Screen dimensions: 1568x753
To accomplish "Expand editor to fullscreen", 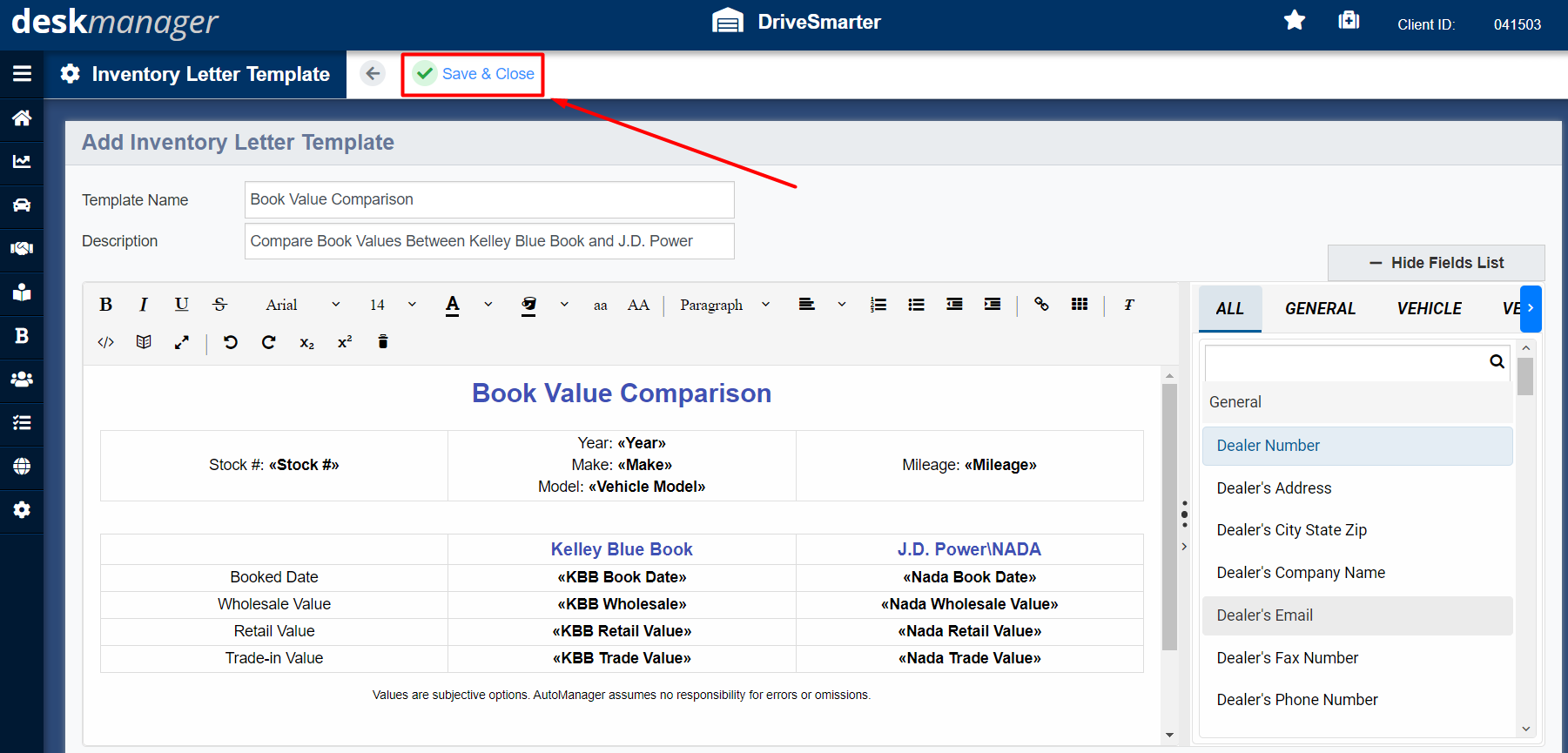I will pyautogui.click(x=181, y=342).
